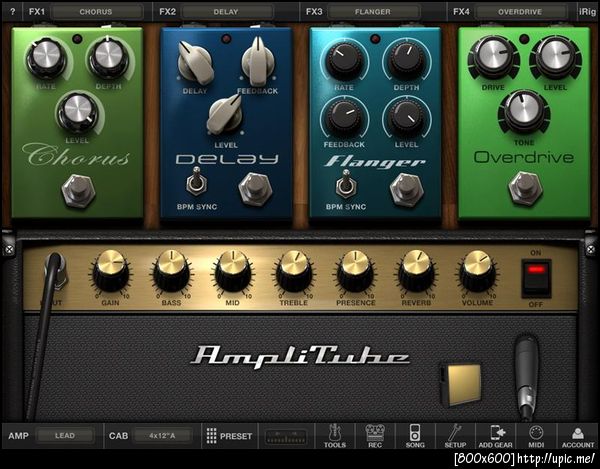Open the Account profile icon
This screenshot has height=469, width=600.
tap(578, 436)
